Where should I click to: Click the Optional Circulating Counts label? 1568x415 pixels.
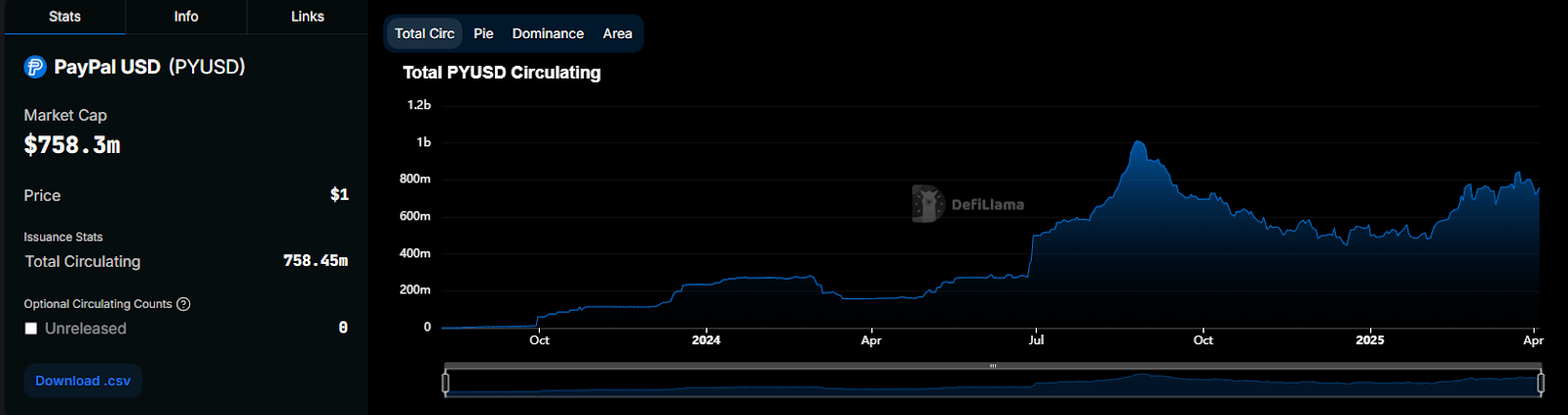[x=98, y=304]
